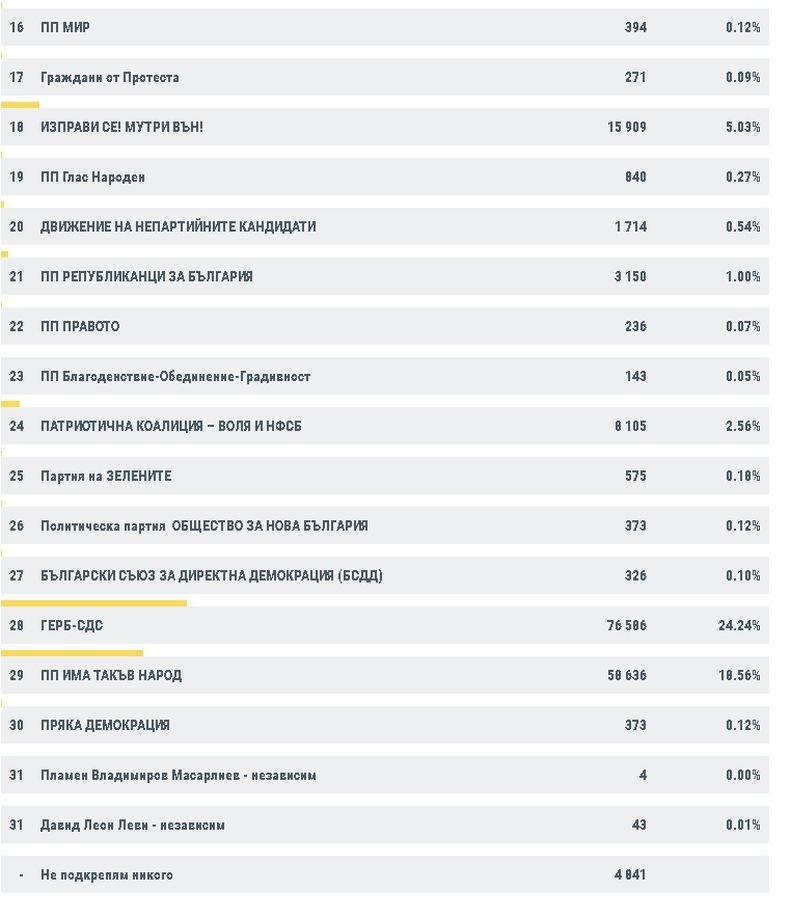Viewport: 790px width, 918px height.
Task: Click the ПП Глас Народен entry
Action: pos(93,178)
